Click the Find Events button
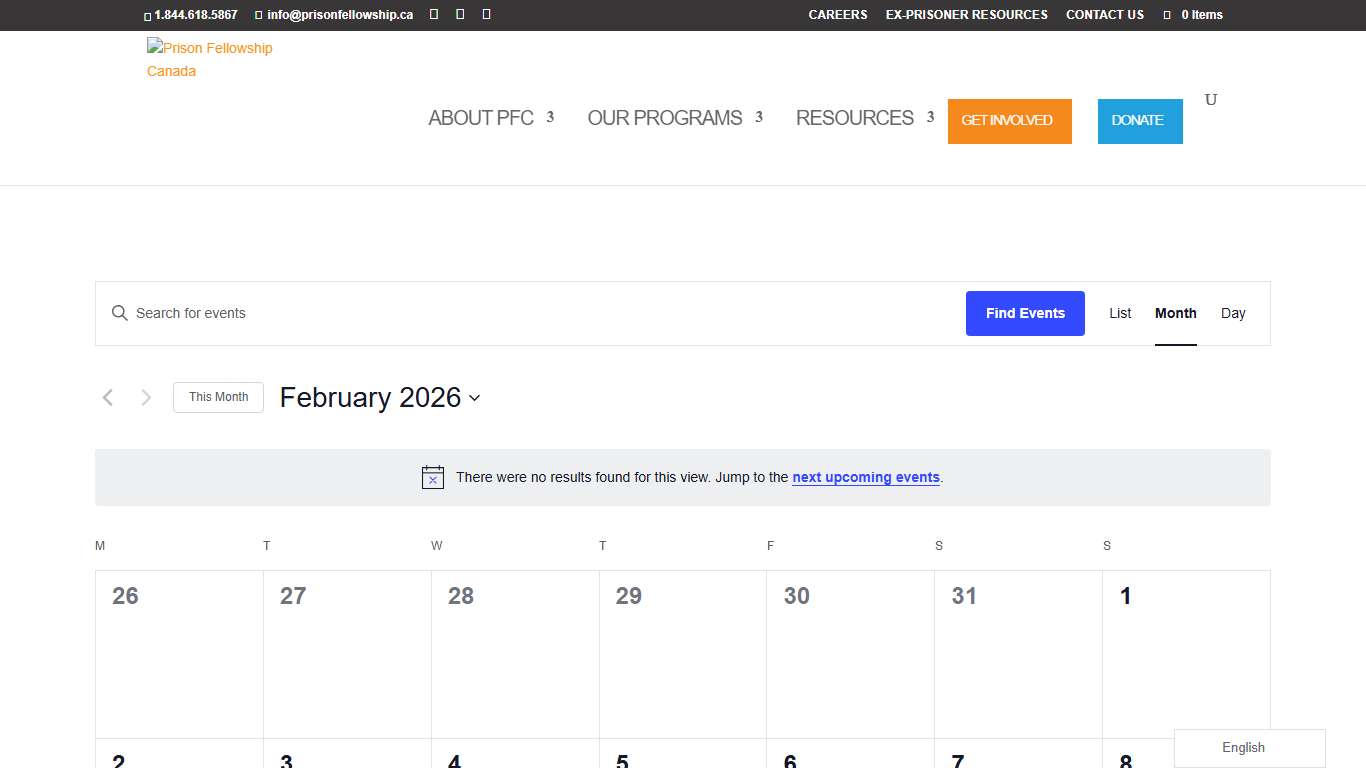The image size is (1366, 768). click(1025, 313)
